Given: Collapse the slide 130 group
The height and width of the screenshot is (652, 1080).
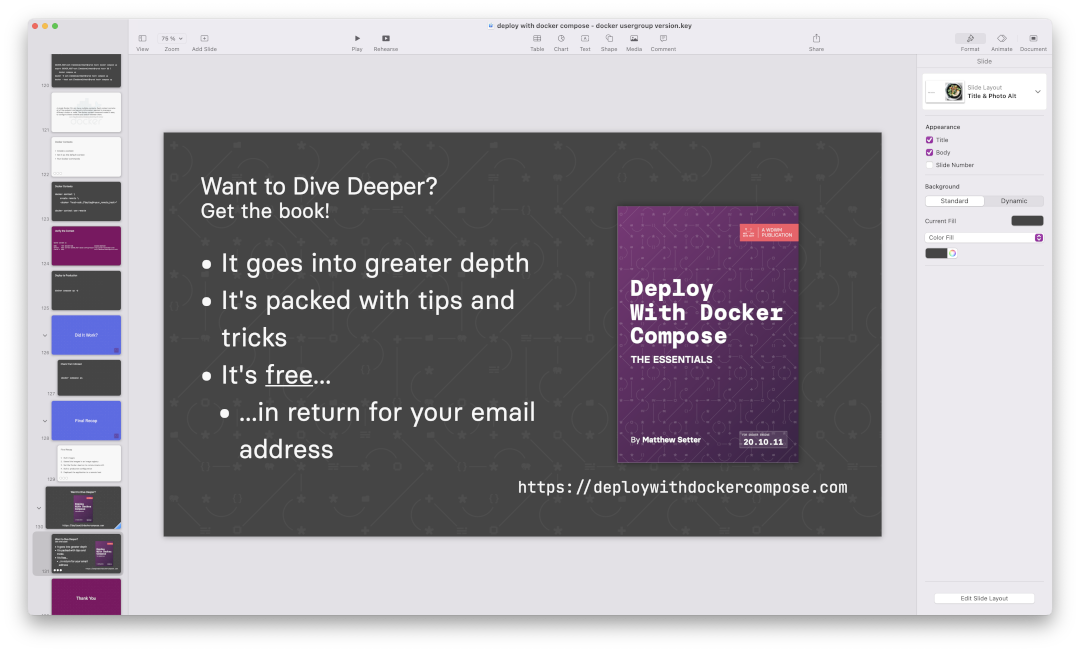Looking at the screenshot, I should (x=39, y=508).
